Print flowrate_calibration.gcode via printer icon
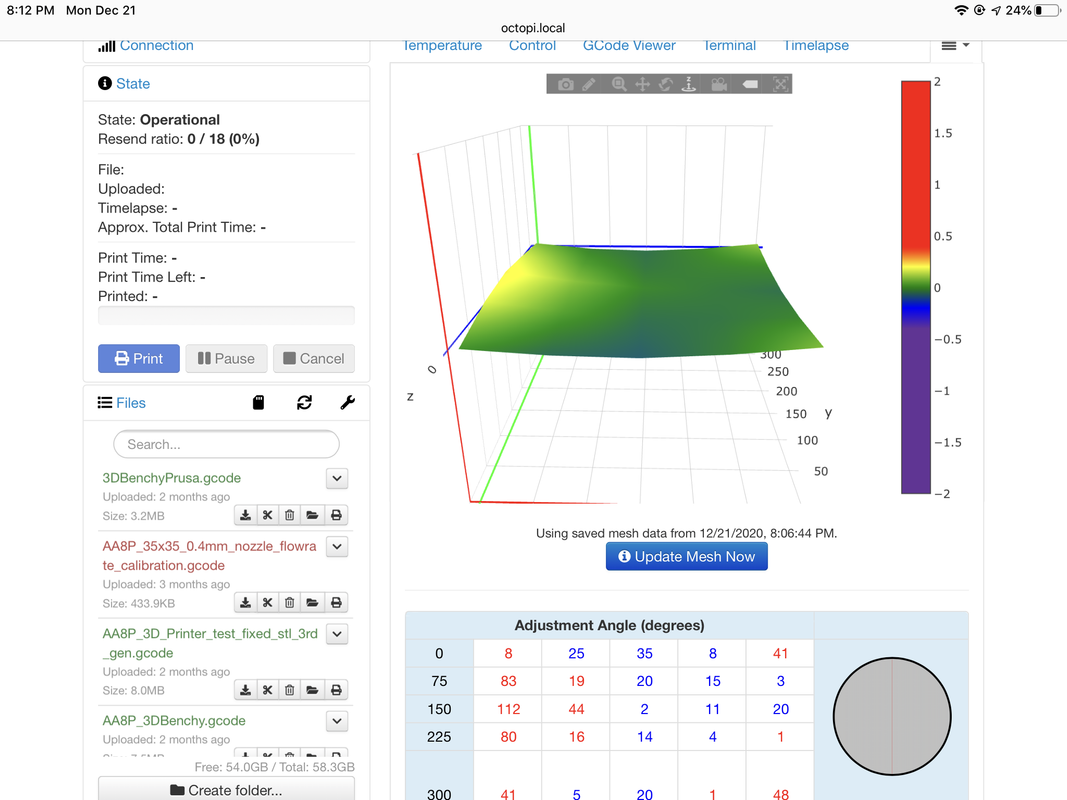1067x800 pixels. point(336,603)
